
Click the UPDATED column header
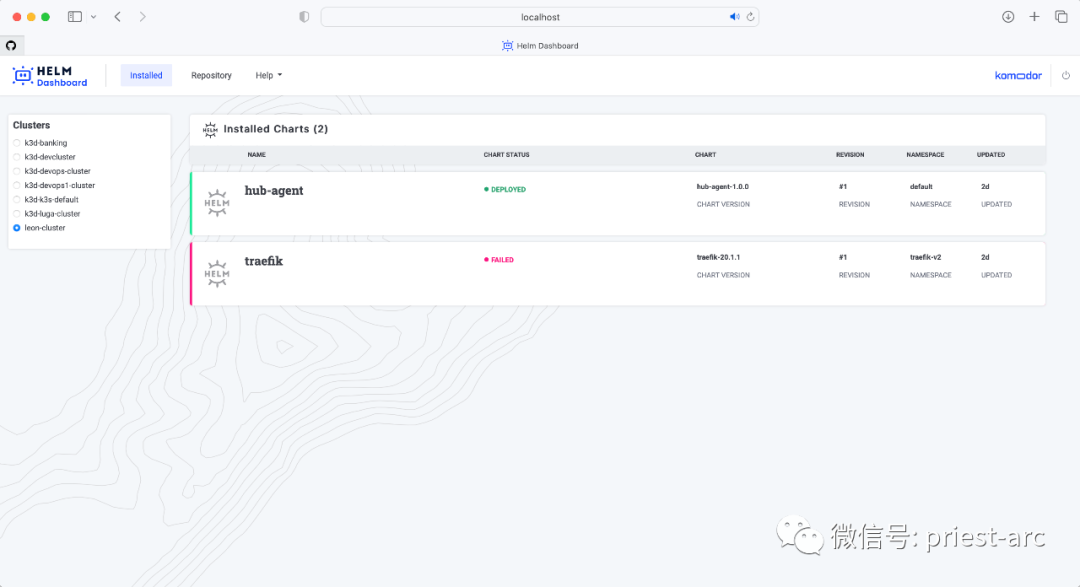990,155
